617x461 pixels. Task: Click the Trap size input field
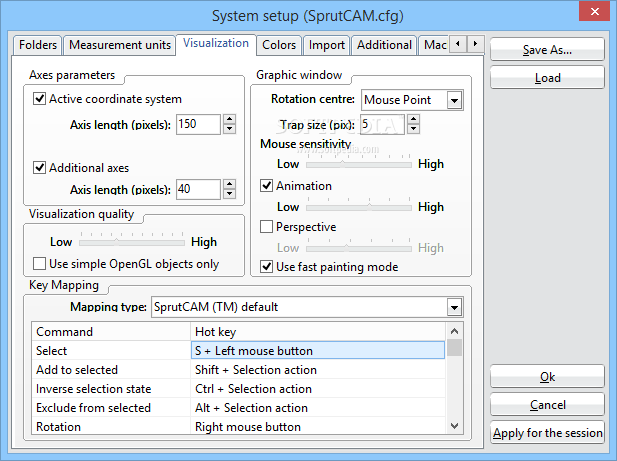(x=382, y=124)
